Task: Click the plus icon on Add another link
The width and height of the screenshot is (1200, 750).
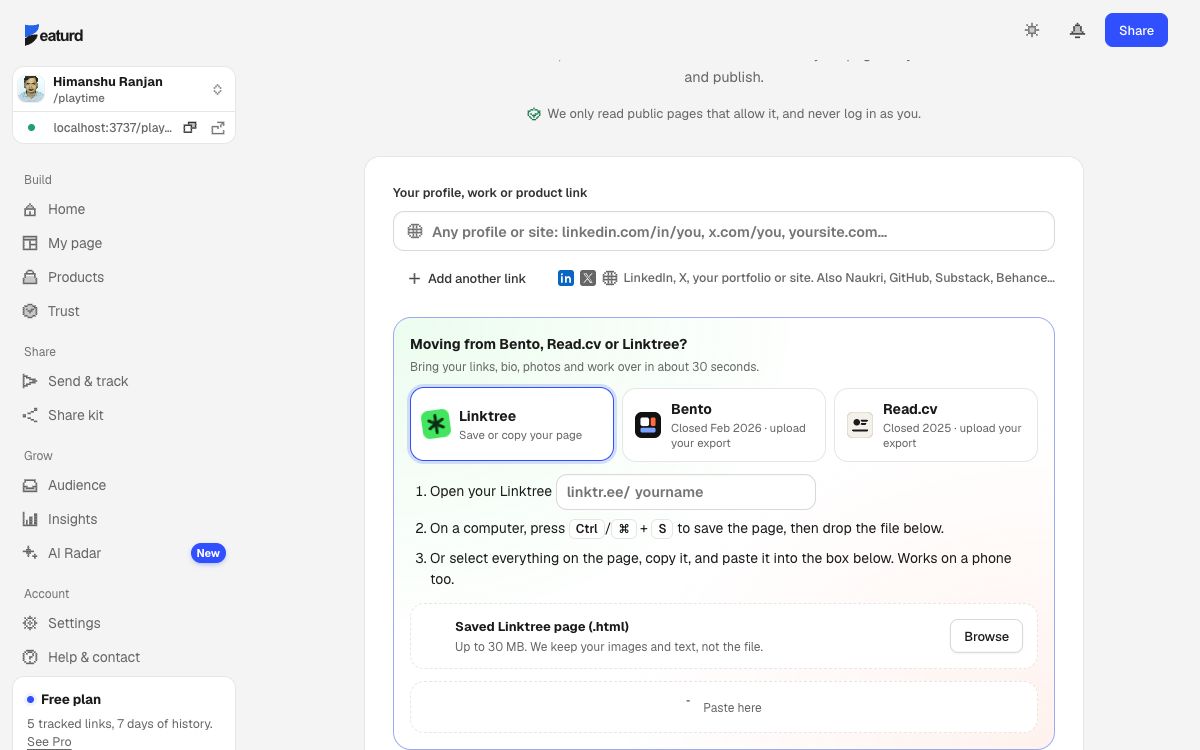Action: coord(414,278)
